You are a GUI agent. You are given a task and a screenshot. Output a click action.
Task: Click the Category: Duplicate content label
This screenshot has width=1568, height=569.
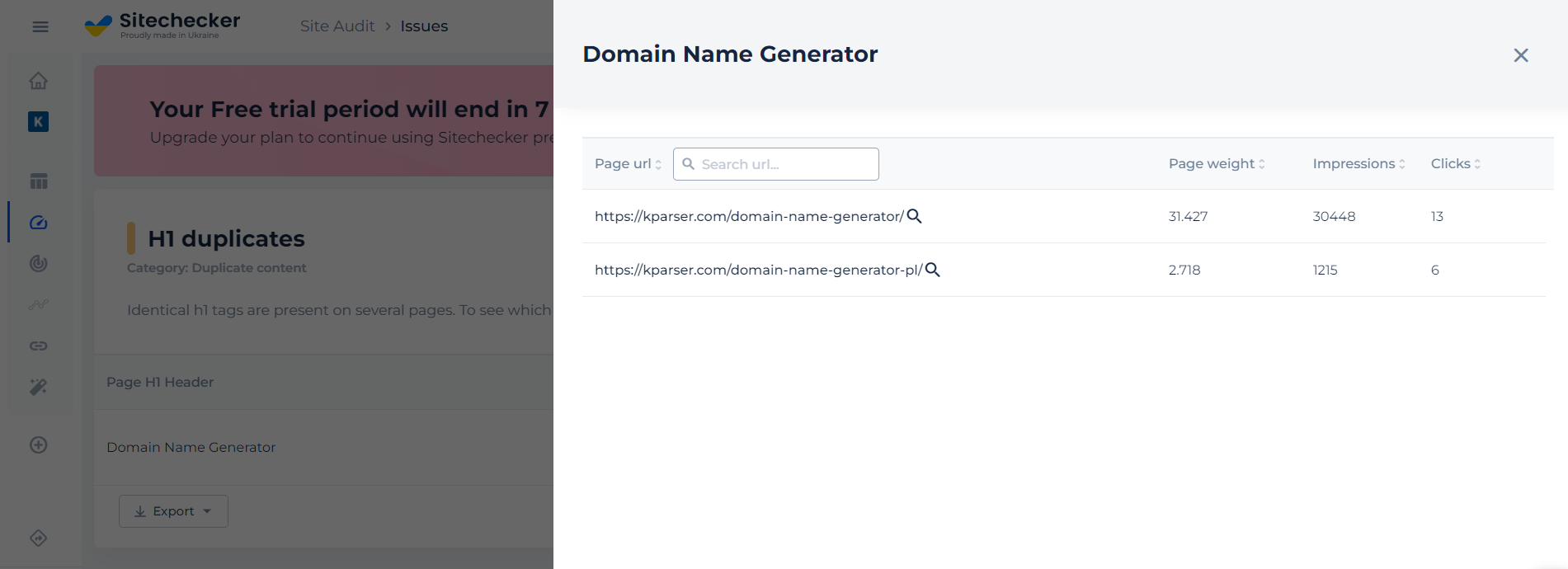[x=216, y=268]
